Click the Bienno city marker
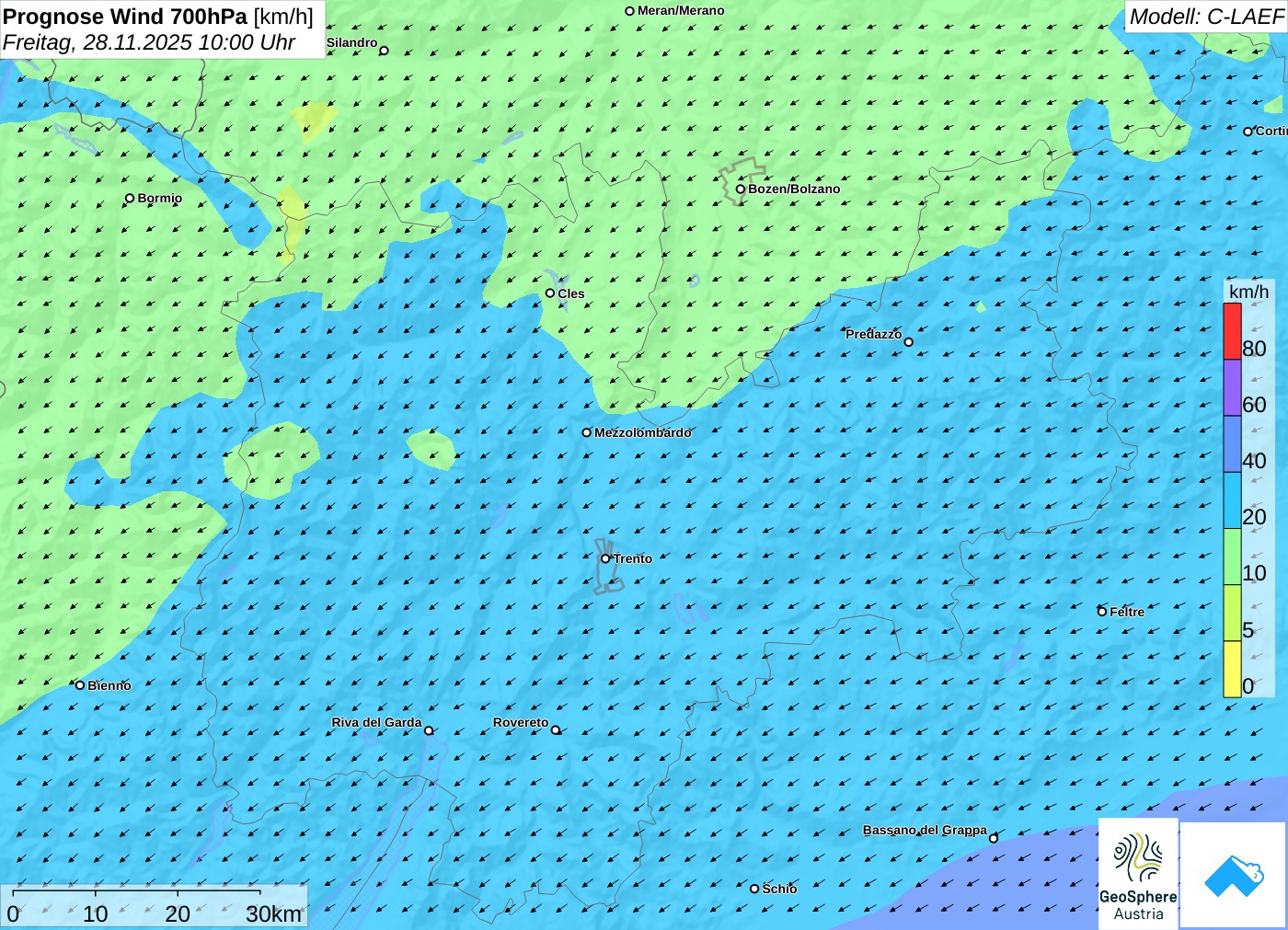Viewport: 1288px width, 930px height. click(80, 685)
